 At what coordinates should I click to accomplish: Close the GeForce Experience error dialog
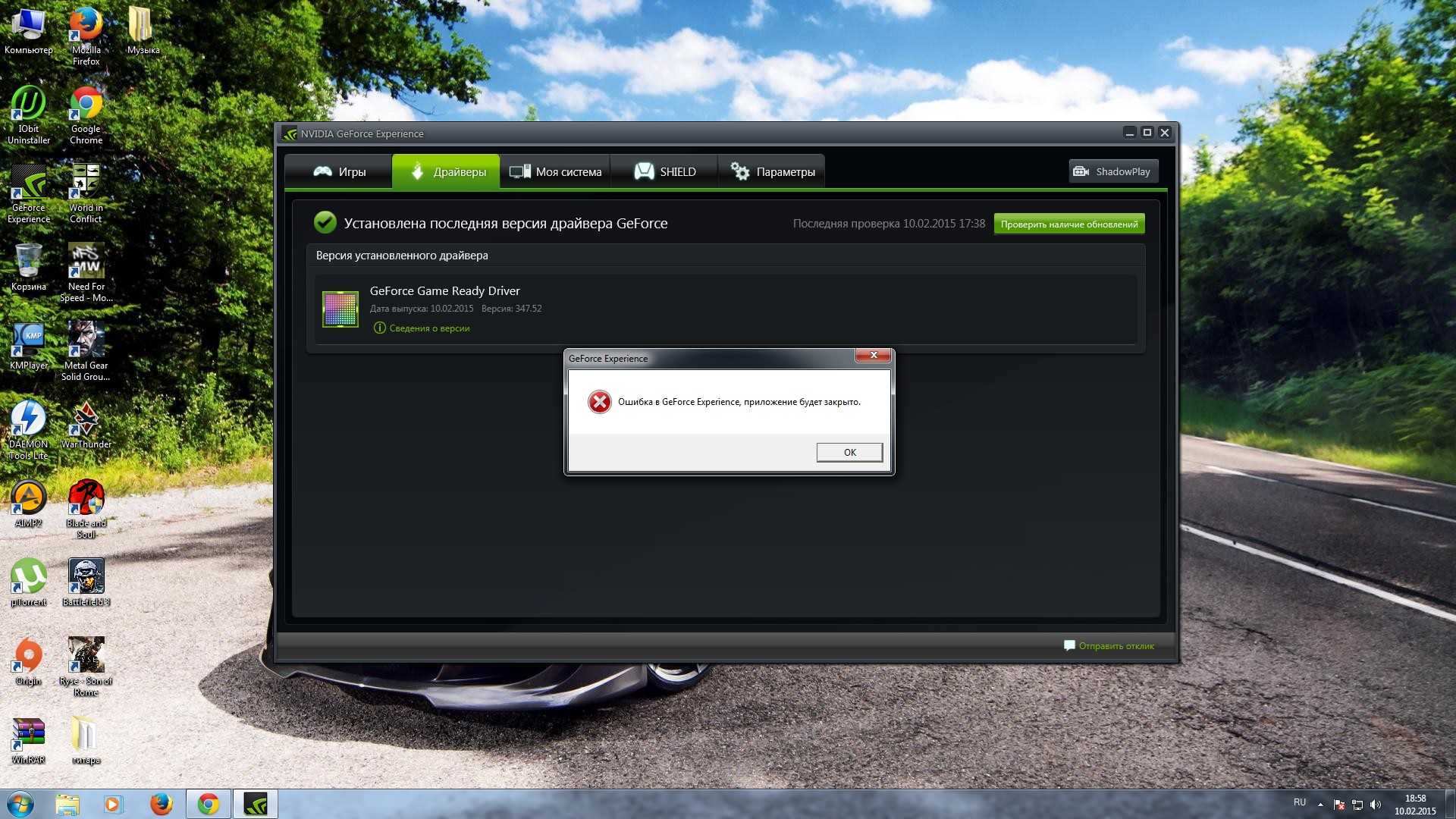(x=873, y=356)
